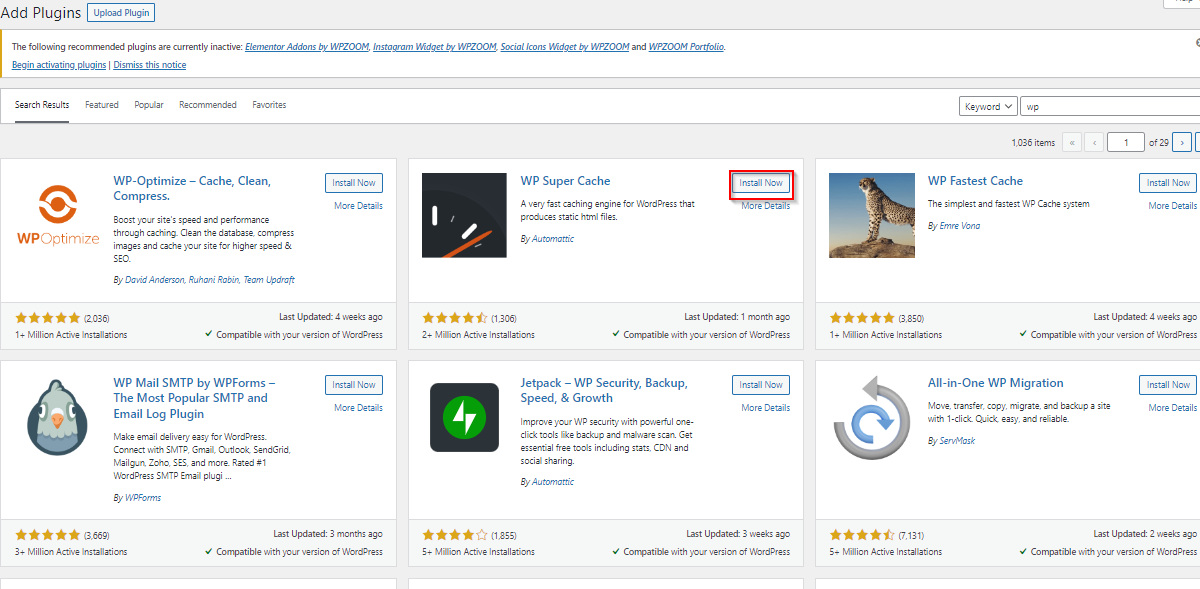Install the WP-Optimize plugin now
Image resolution: width=1200 pixels, height=589 pixels.
pos(354,183)
